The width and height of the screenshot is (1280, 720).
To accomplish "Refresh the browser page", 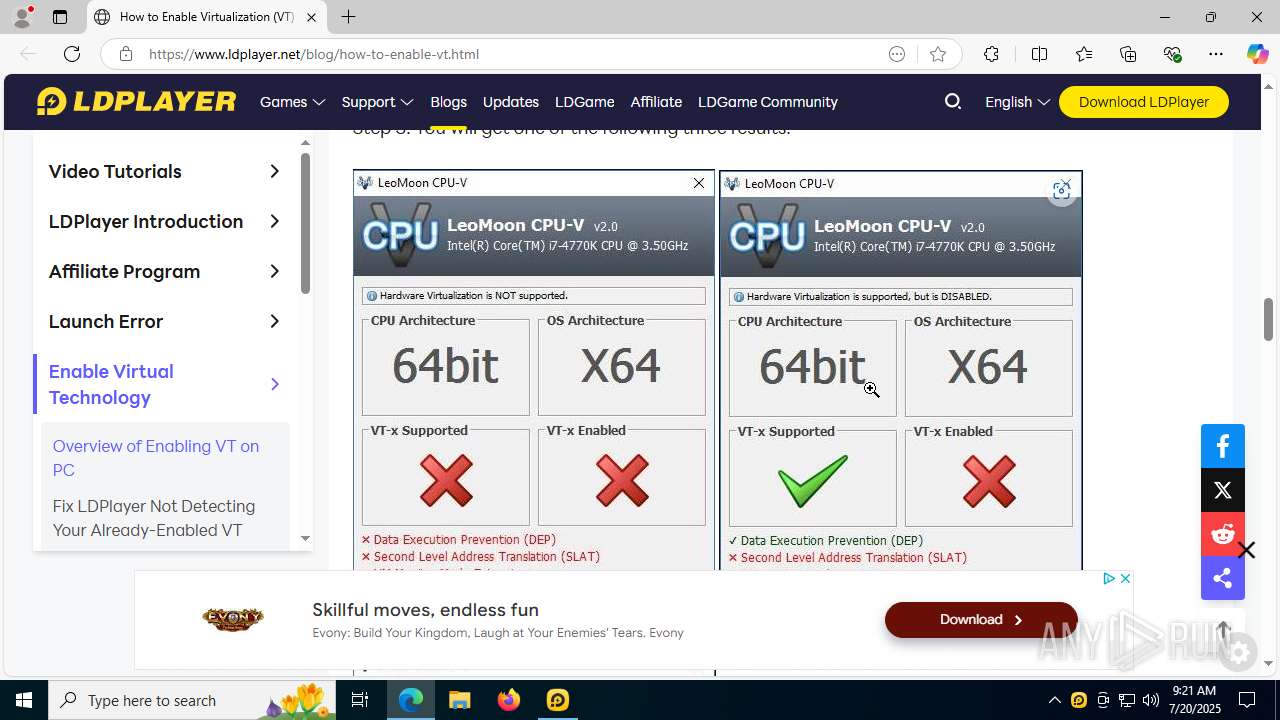I will pos(72,54).
